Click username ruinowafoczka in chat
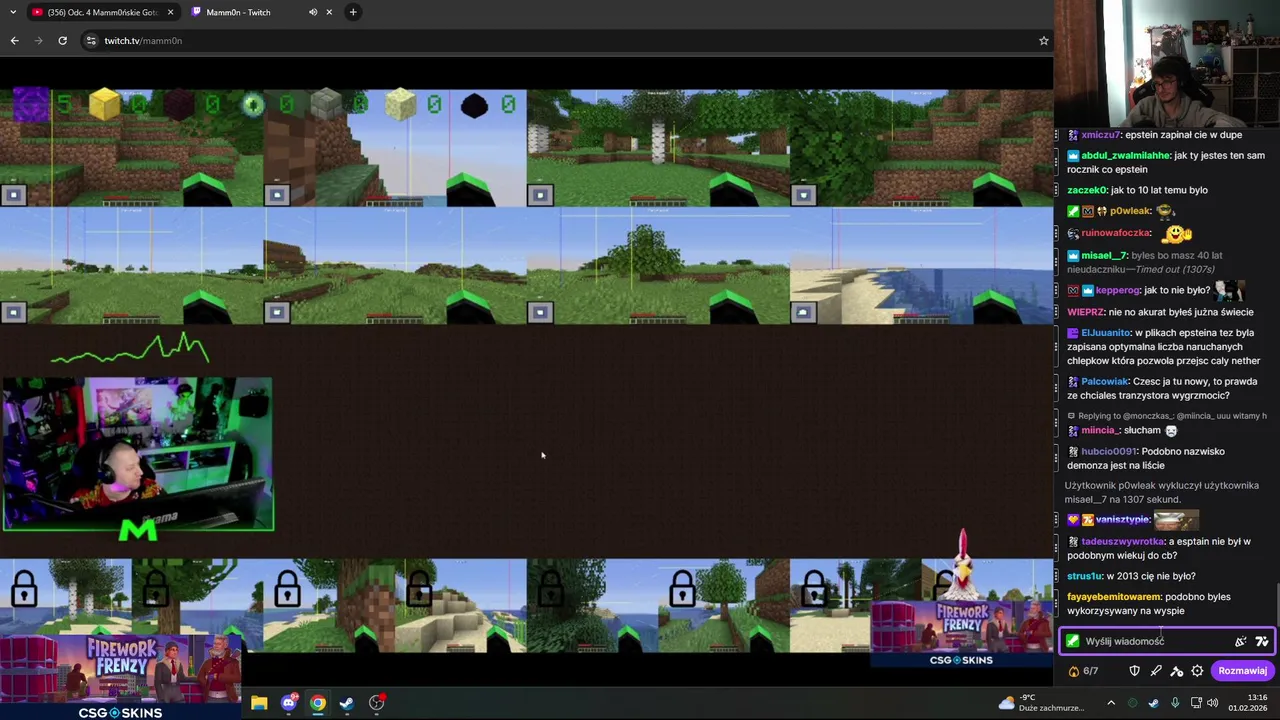 [1115, 233]
